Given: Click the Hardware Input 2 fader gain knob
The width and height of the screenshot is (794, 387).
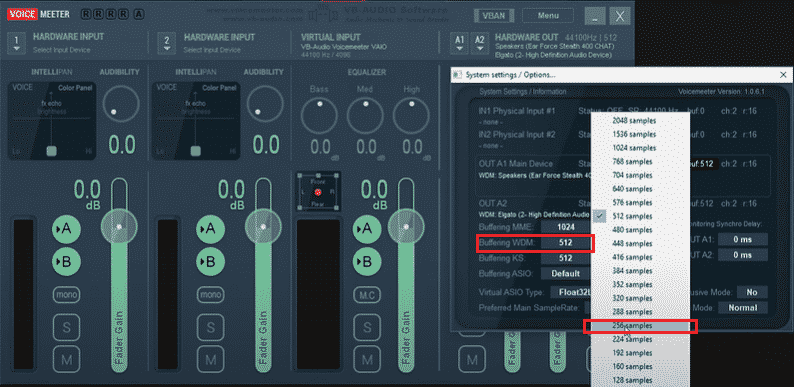Looking at the screenshot, I should point(263,226).
